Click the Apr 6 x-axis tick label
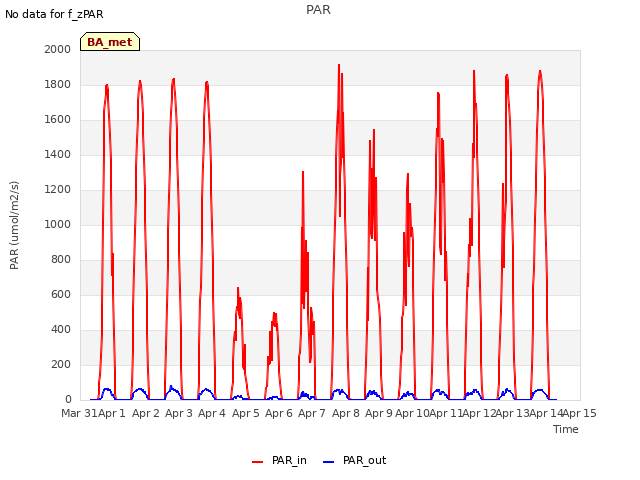 (279, 413)
